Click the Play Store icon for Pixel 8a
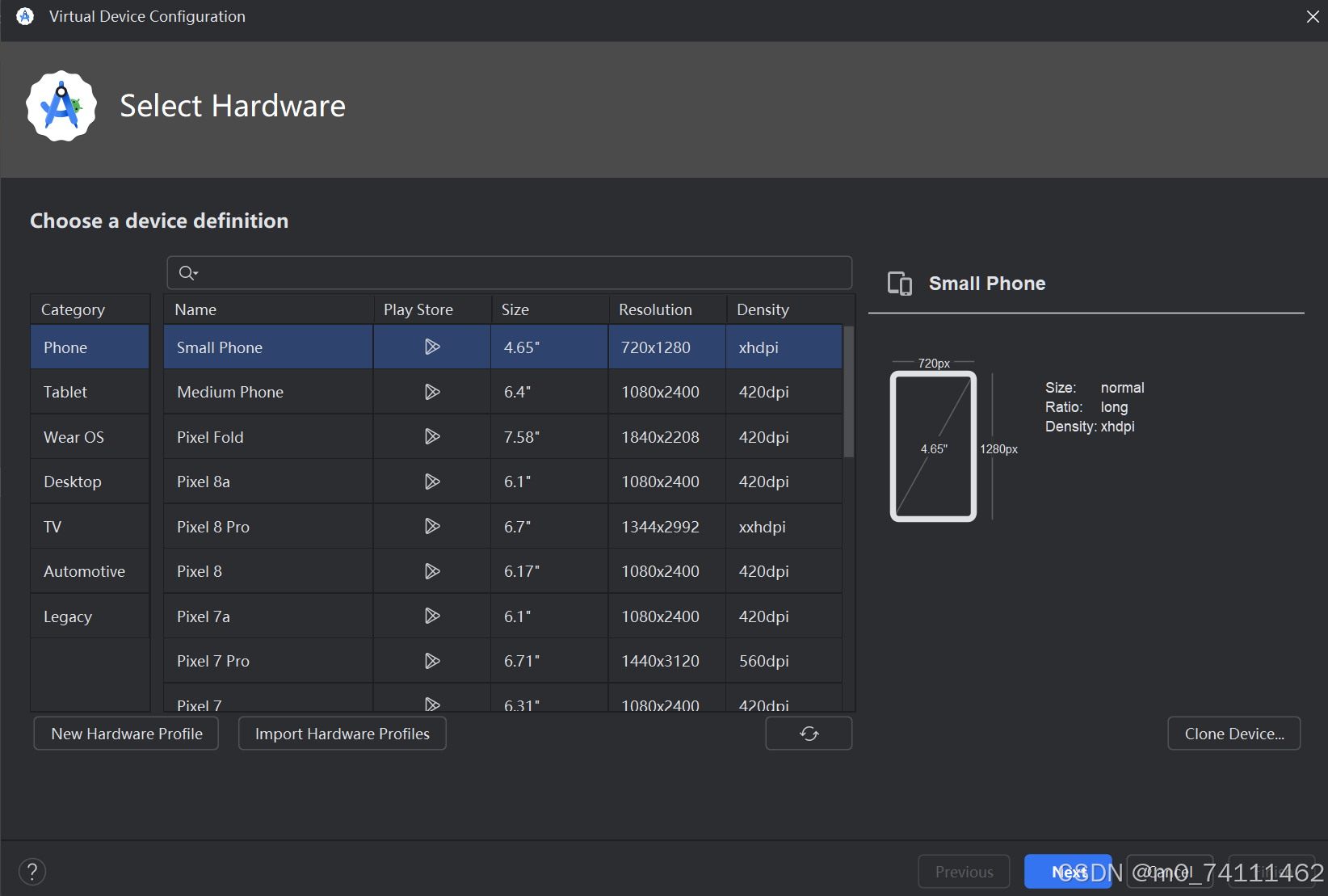 pyautogui.click(x=432, y=482)
